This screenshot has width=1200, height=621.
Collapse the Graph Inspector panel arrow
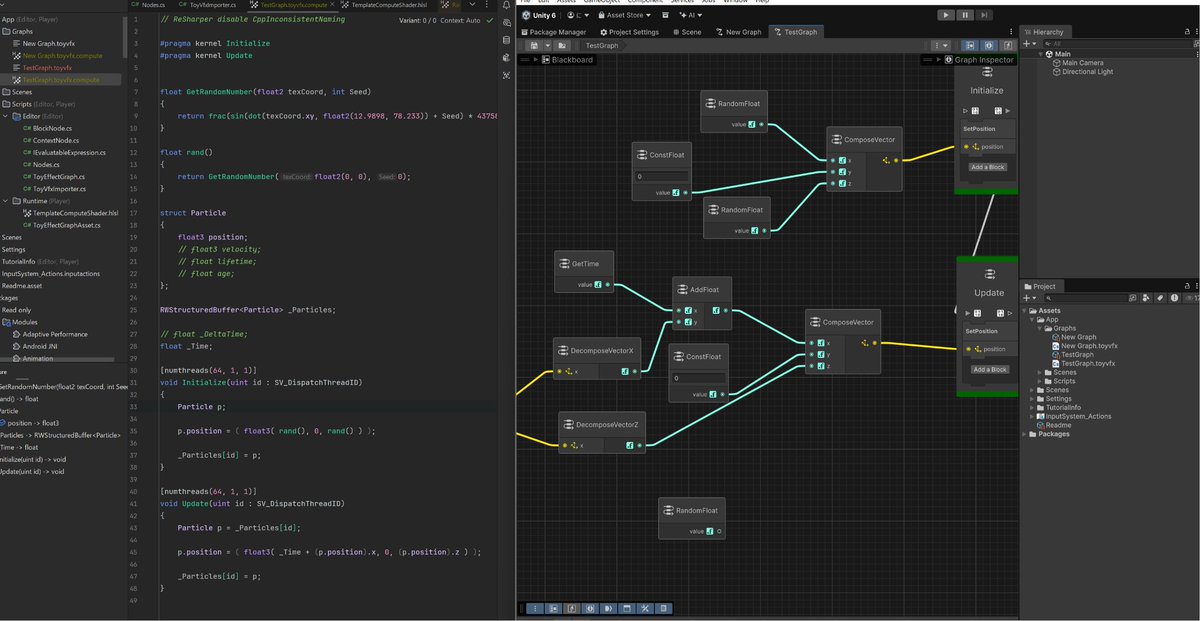938,60
